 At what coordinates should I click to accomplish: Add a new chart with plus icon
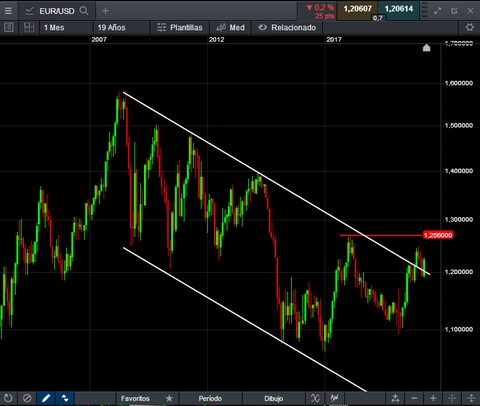tap(105, 11)
